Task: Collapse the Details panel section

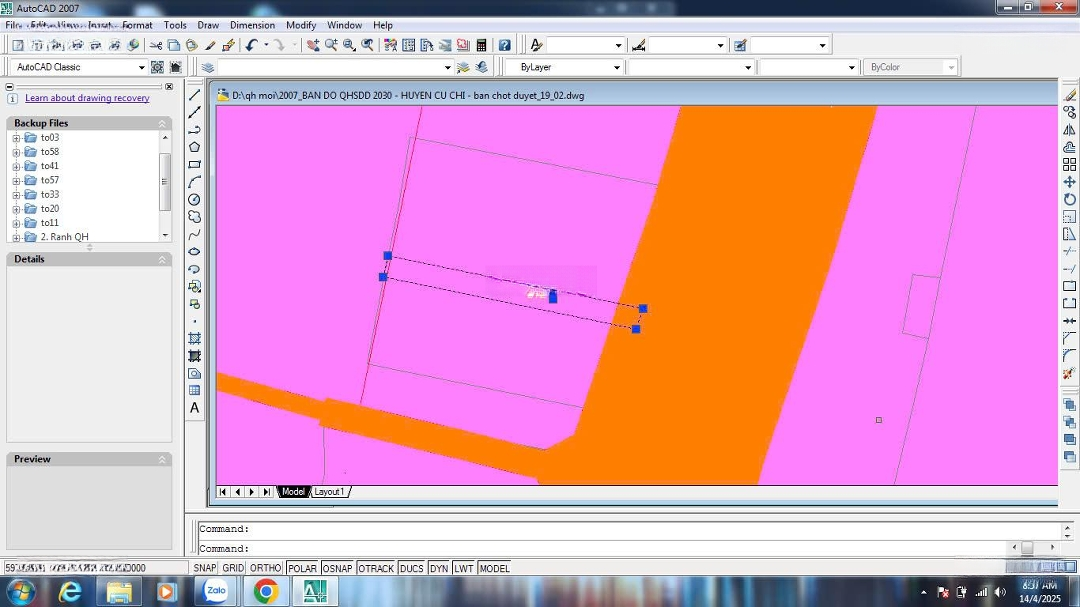Action: click(162, 259)
